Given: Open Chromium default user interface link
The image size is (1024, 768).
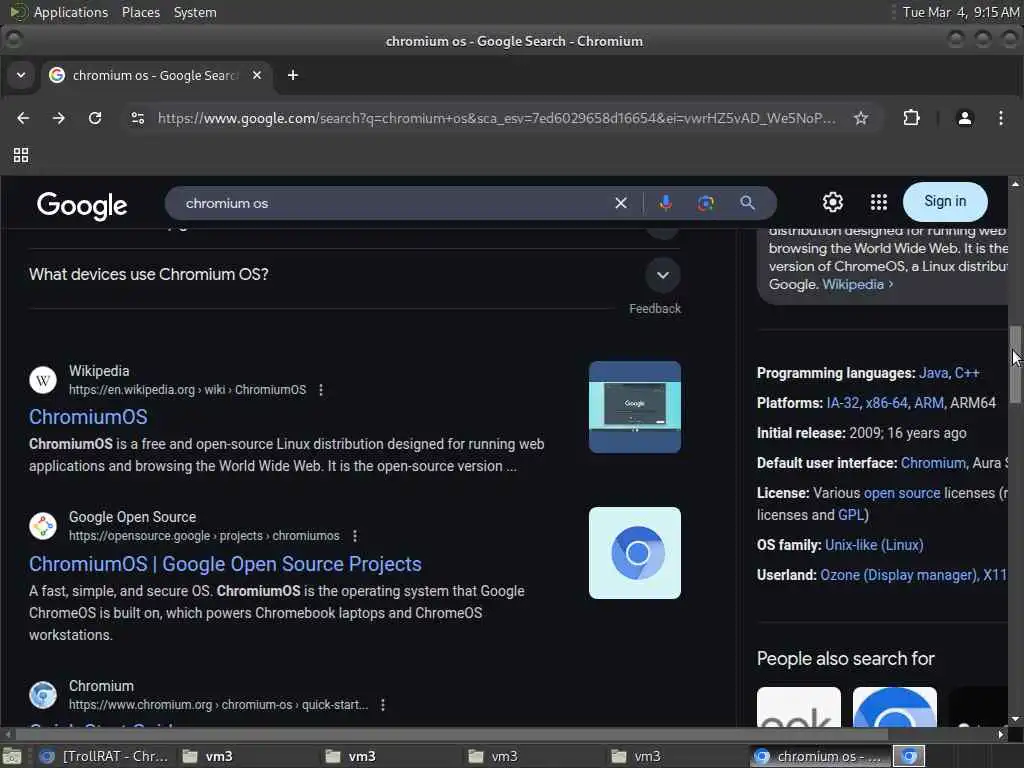Looking at the screenshot, I should 933,463.
